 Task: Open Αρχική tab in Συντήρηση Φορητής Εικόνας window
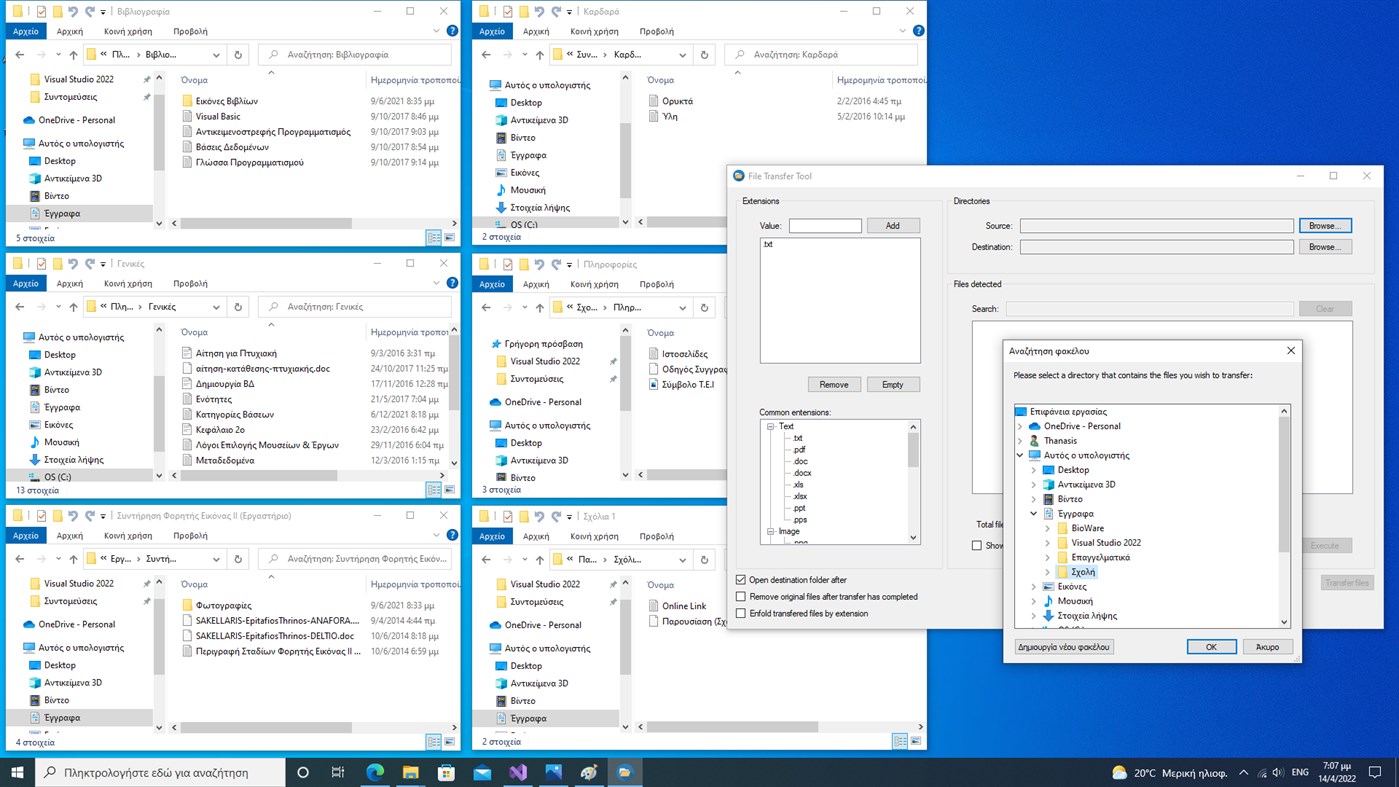[x=70, y=535]
